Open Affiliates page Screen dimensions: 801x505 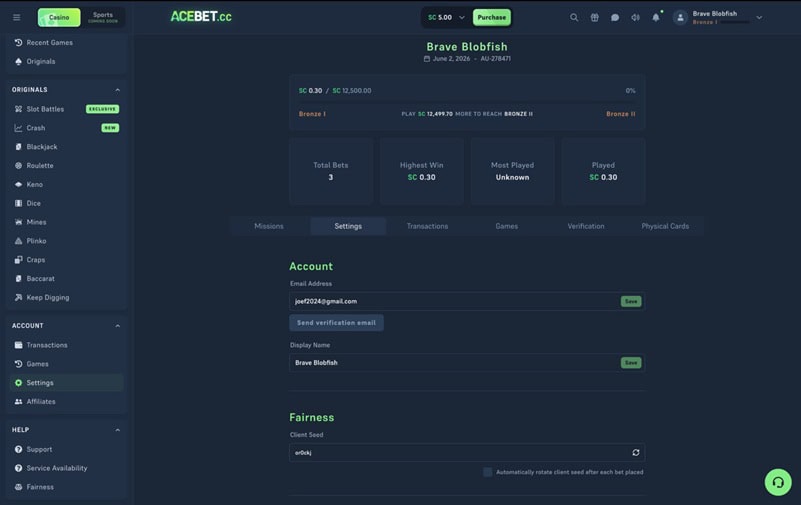coord(66,402)
